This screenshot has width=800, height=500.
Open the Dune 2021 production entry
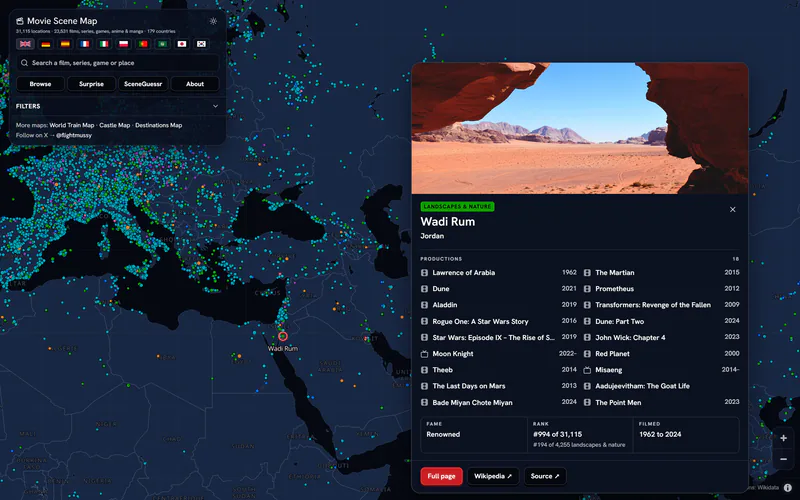coord(498,289)
